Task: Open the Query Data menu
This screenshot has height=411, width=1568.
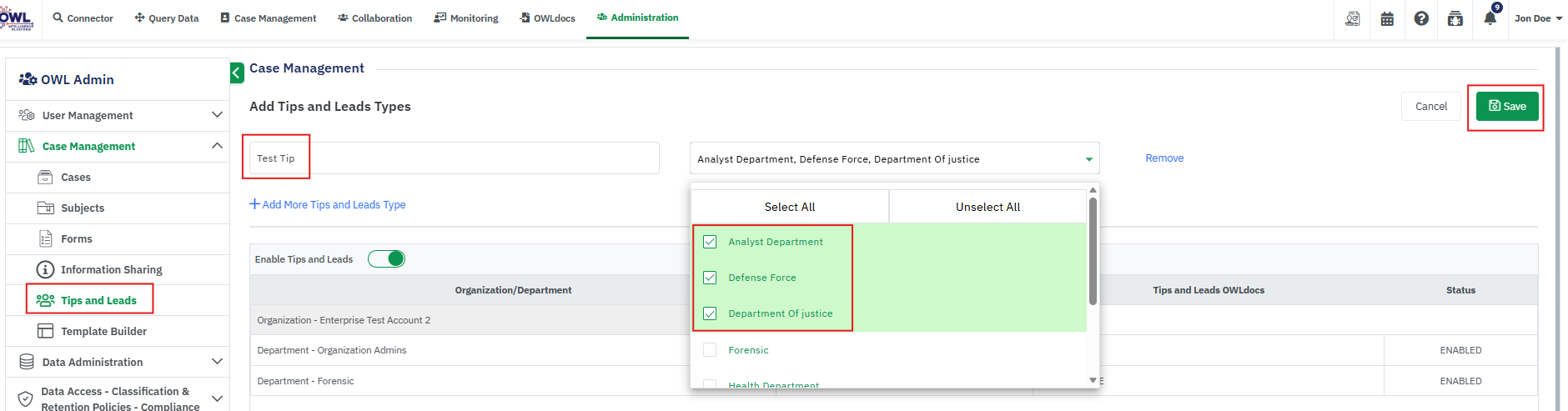Action: click(167, 18)
